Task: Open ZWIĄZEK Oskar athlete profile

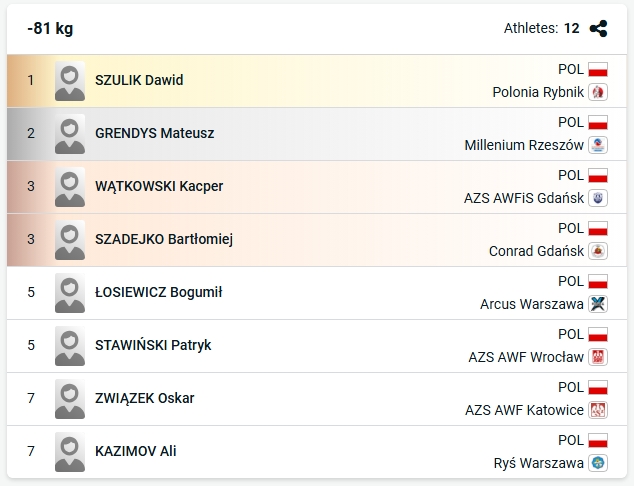Action: (x=144, y=398)
